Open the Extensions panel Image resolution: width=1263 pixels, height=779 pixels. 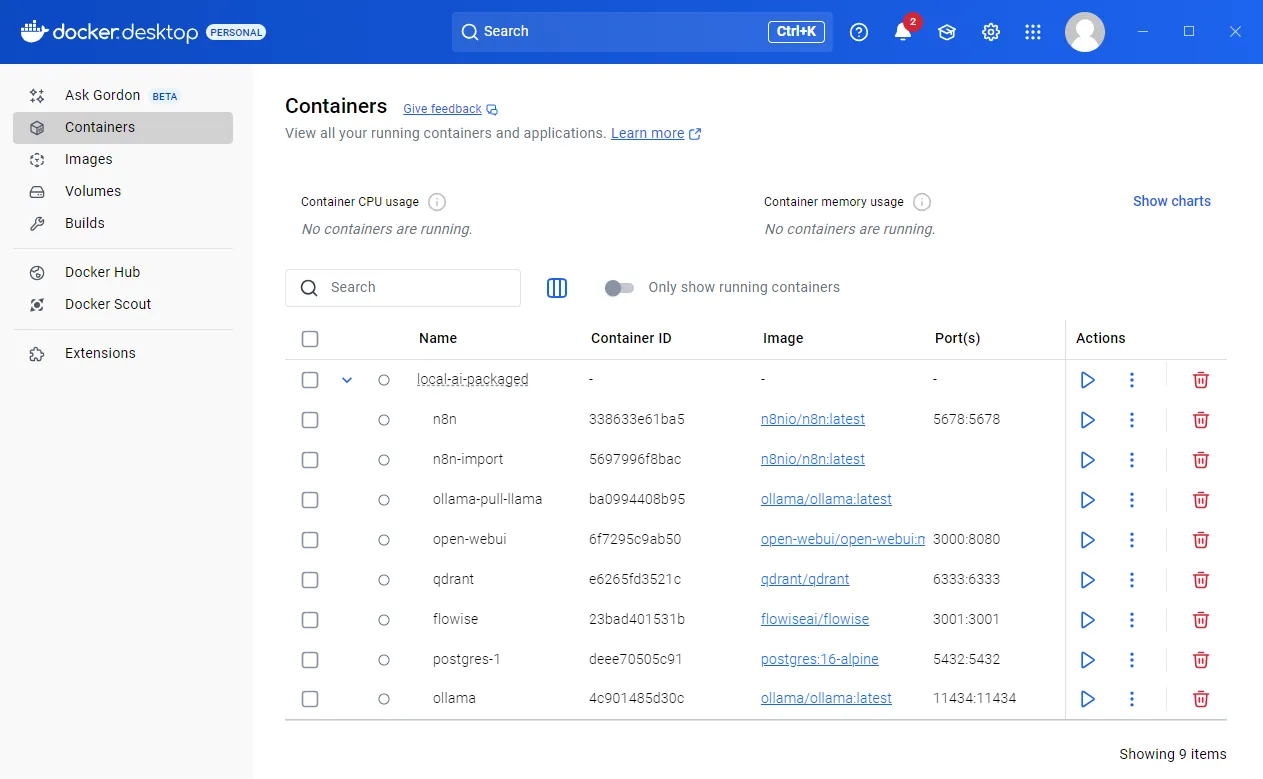[100, 353]
